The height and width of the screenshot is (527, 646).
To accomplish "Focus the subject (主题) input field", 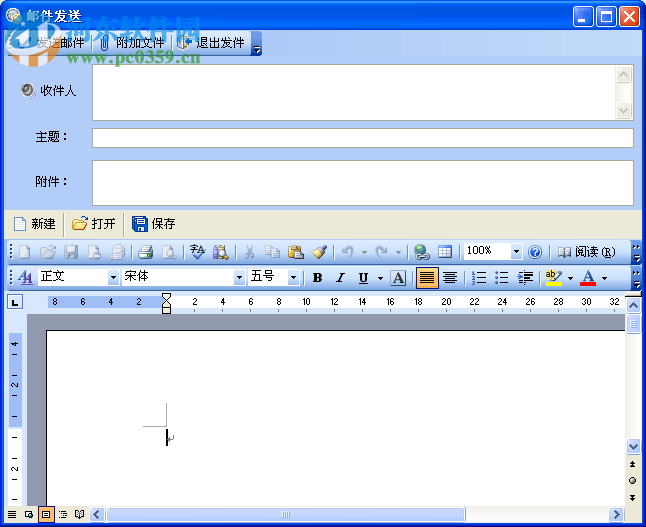I will [363, 138].
